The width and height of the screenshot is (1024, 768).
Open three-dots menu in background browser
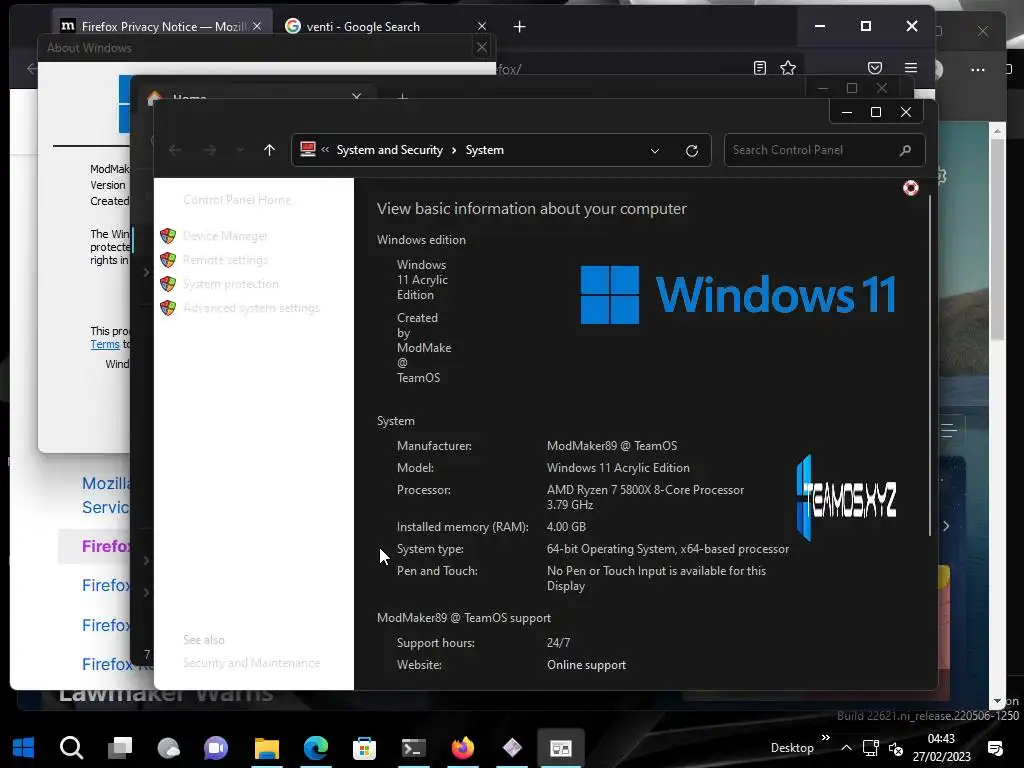(x=978, y=70)
